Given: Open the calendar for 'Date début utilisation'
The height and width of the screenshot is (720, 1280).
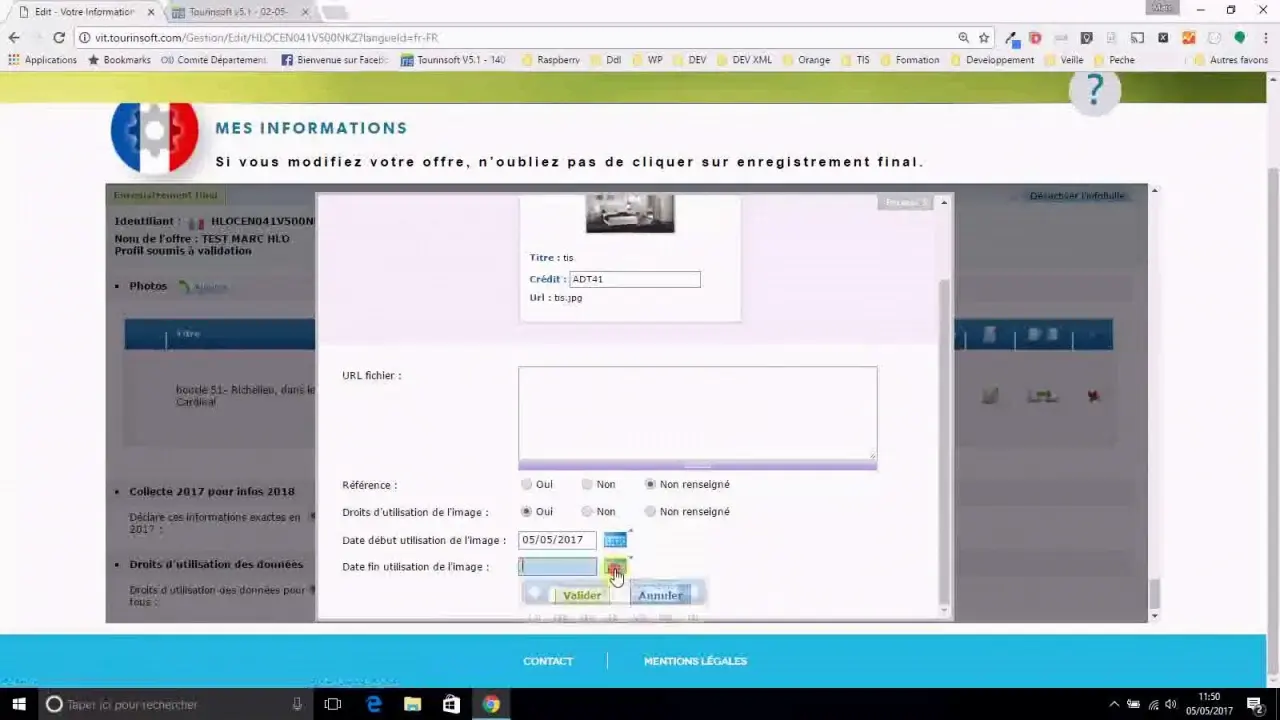Looking at the screenshot, I should [615, 540].
